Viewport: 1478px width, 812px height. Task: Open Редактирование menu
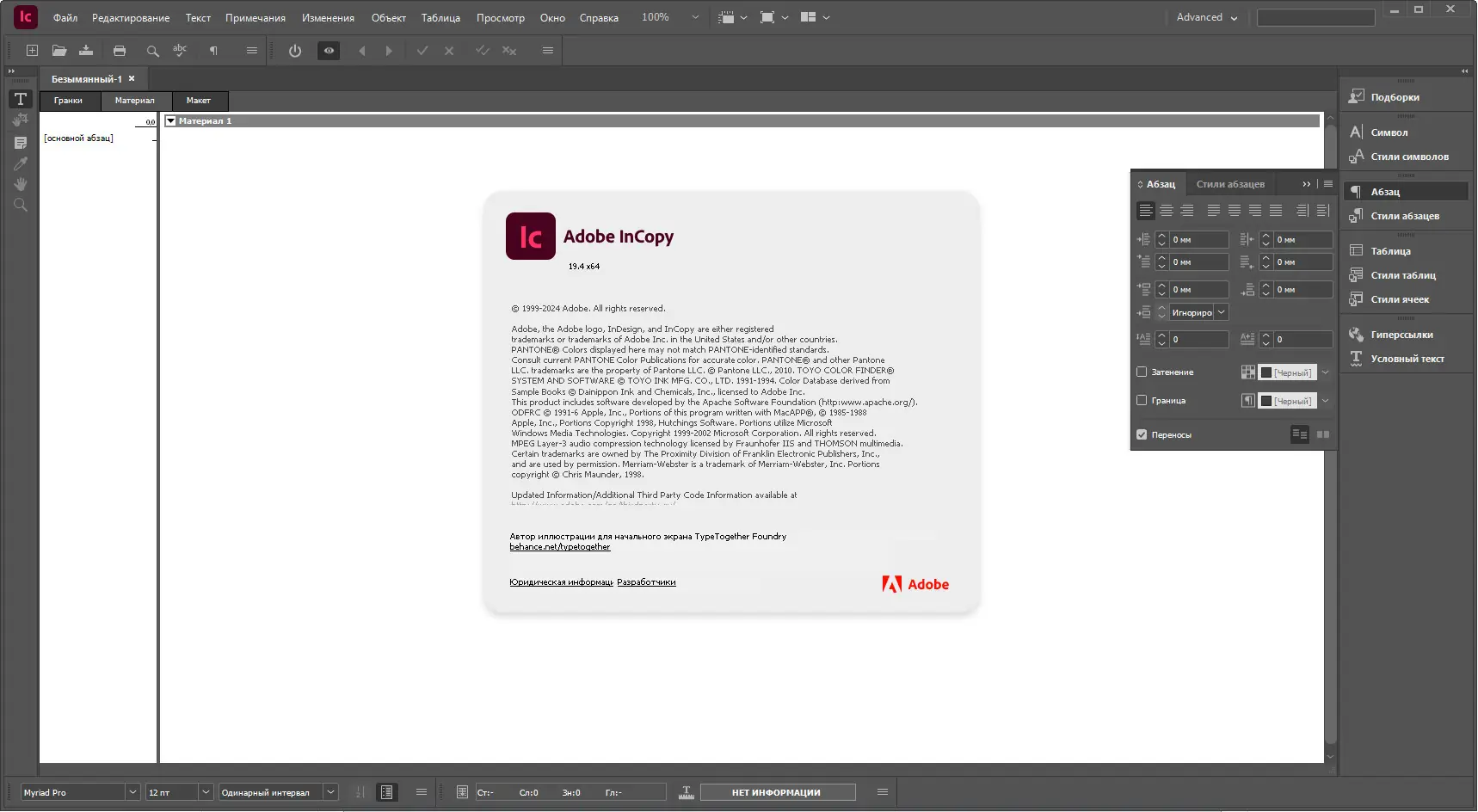click(131, 18)
